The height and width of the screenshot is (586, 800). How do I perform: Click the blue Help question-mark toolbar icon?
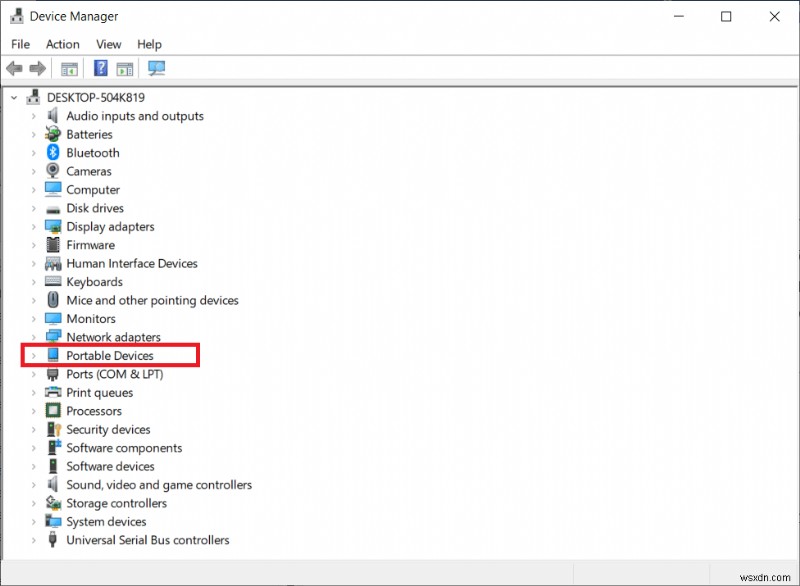[x=101, y=68]
